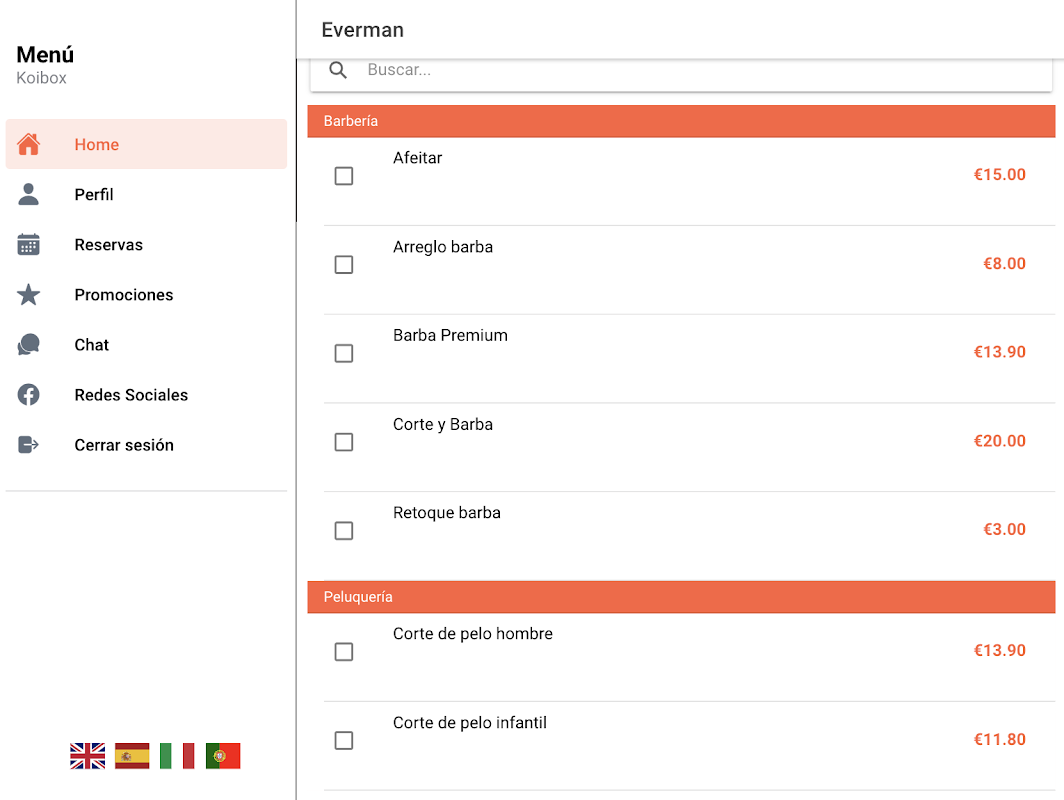Open the Promociones menu item
1064x800 pixels.
pos(124,295)
